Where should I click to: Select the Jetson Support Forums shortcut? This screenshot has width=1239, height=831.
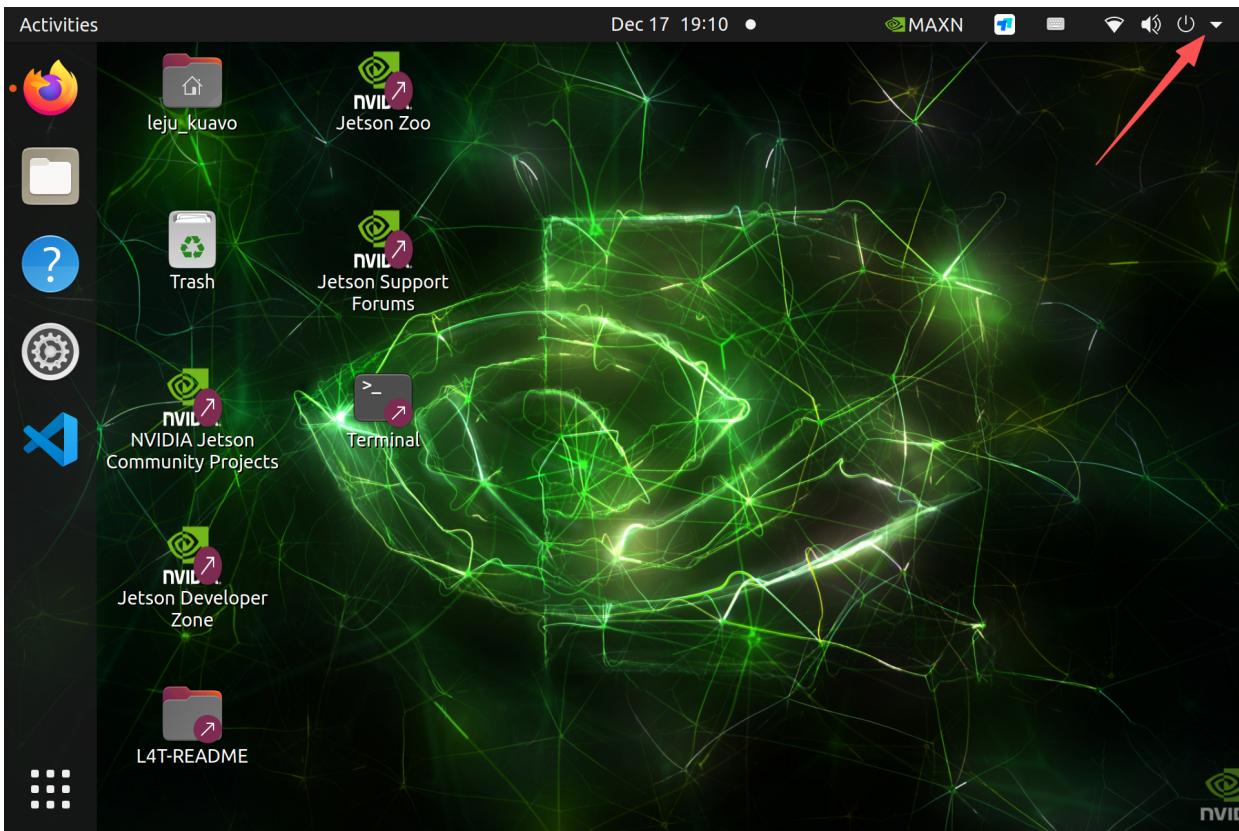tap(383, 240)
